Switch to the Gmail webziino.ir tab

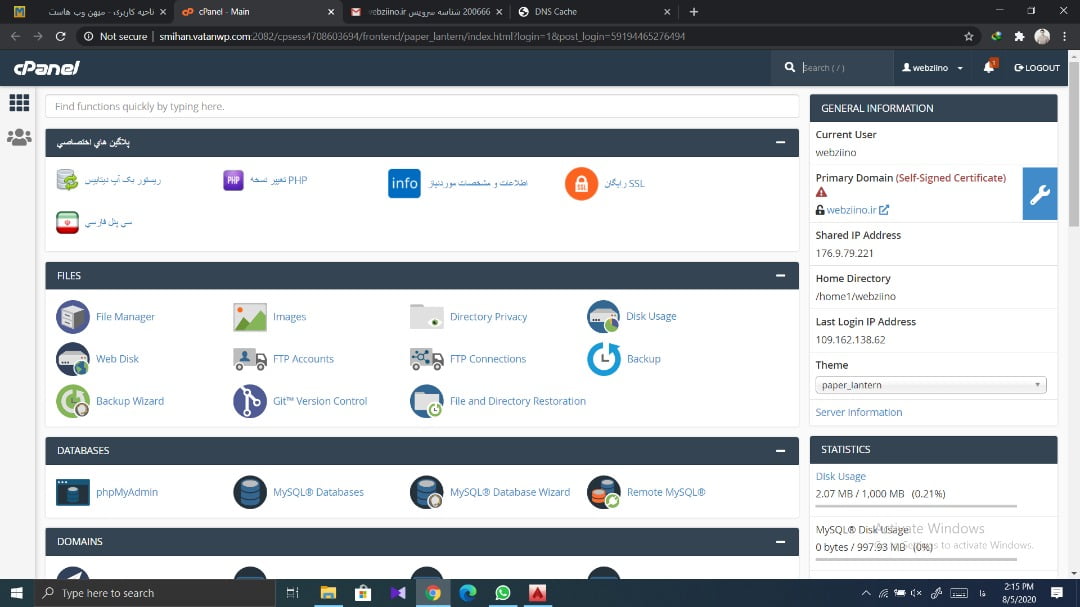pos(426,12)
